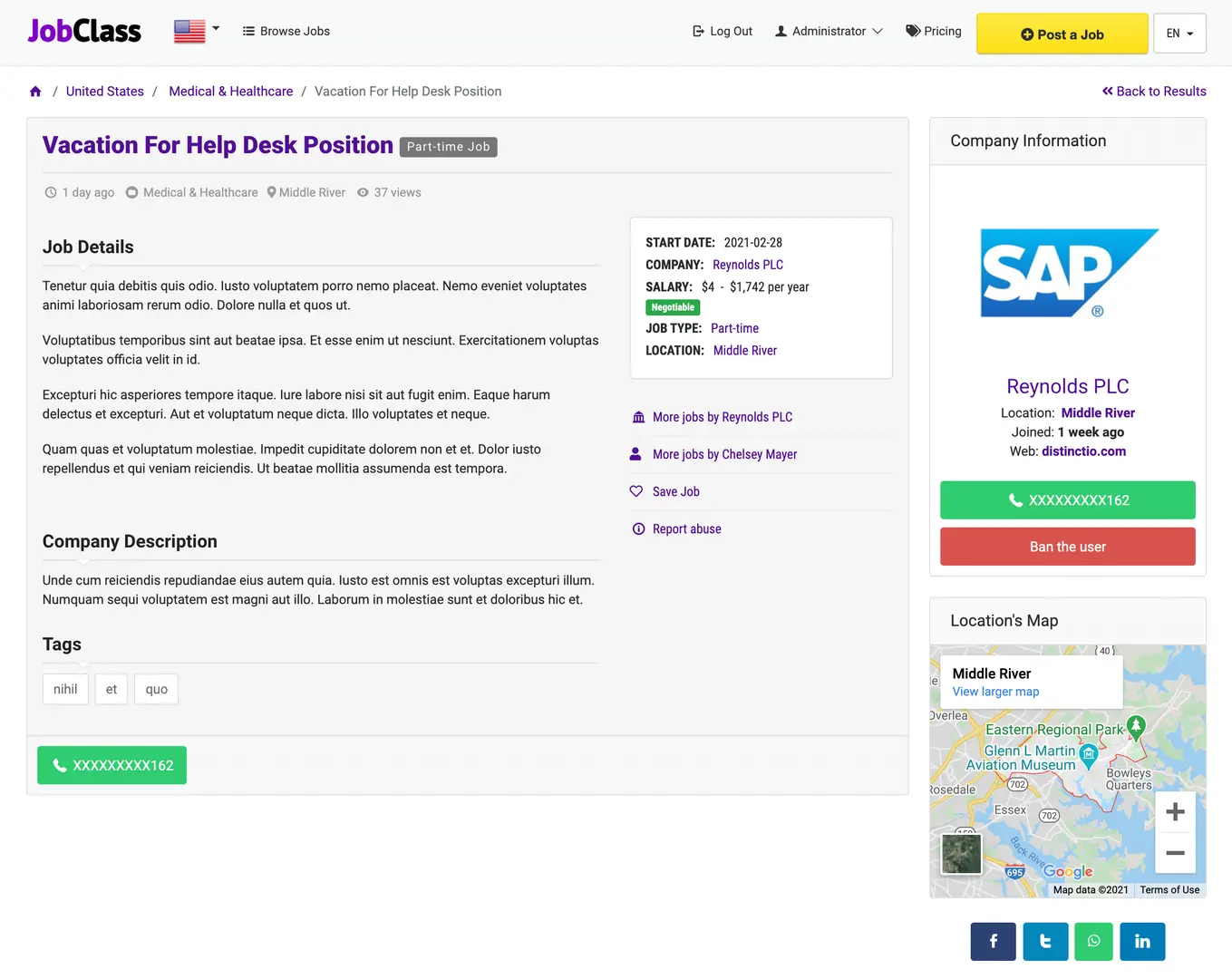
Task: Click the Ban the user button
Action: 1068,547
